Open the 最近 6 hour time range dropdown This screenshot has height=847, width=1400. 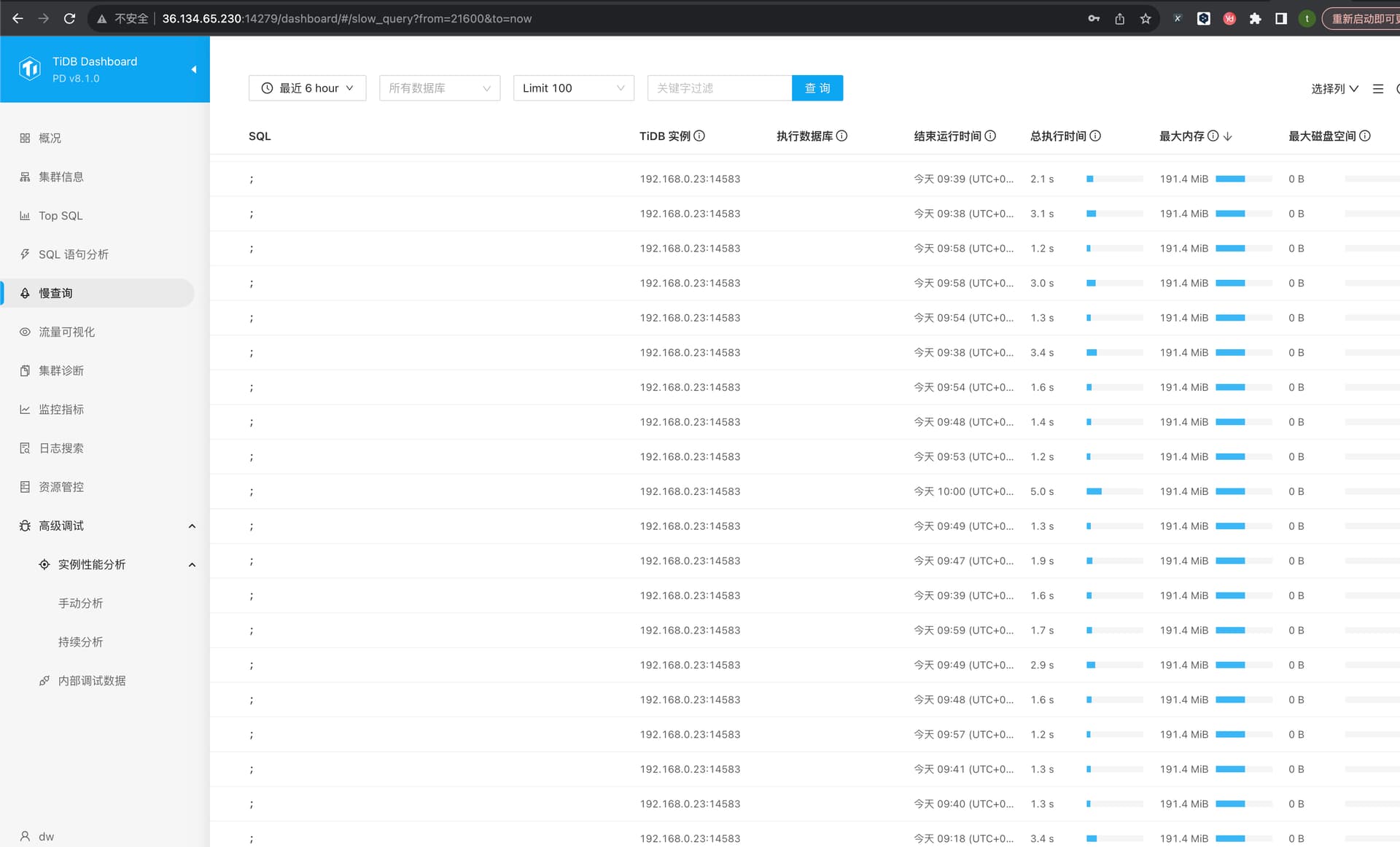[307, 88]
